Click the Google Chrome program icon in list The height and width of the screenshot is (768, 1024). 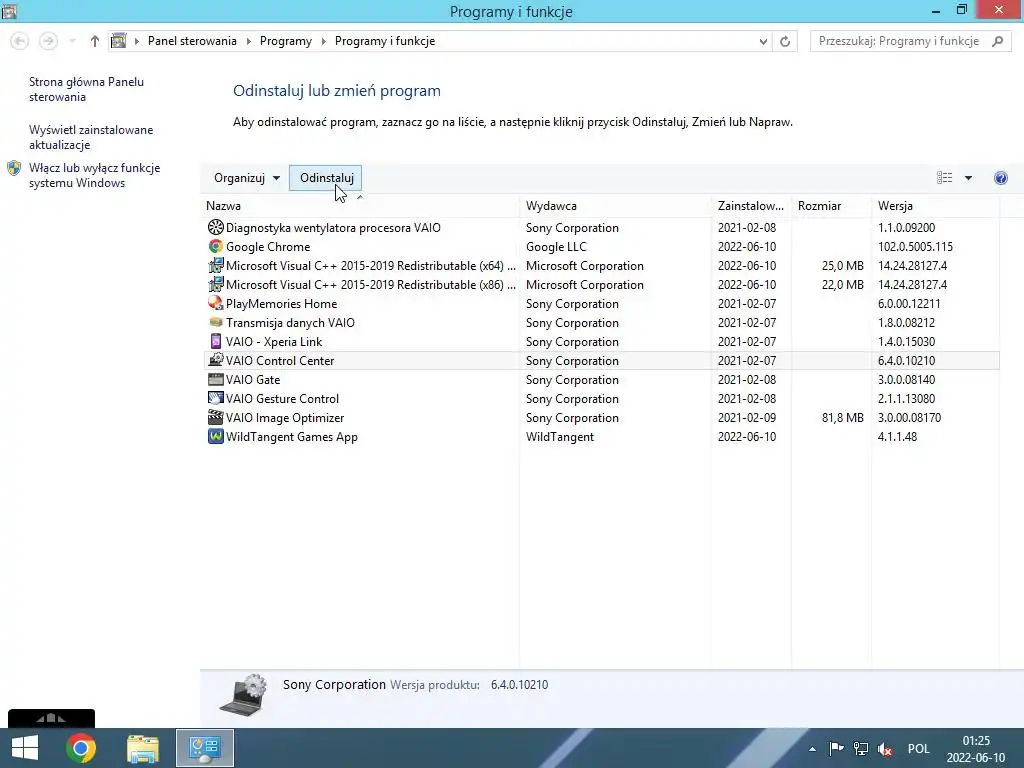click(216, 246)
